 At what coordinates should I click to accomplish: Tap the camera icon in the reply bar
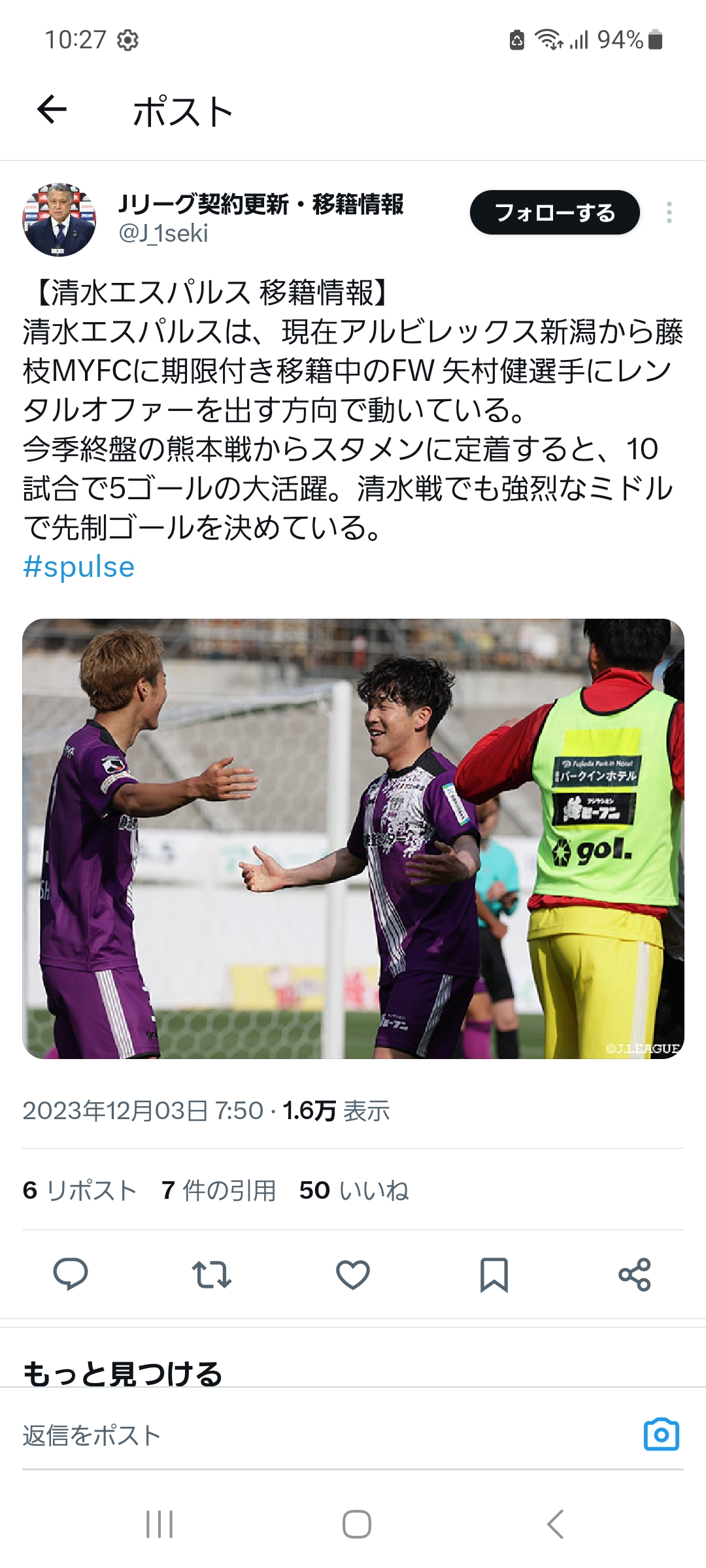pyautogui.click(x=662, y=1435)
